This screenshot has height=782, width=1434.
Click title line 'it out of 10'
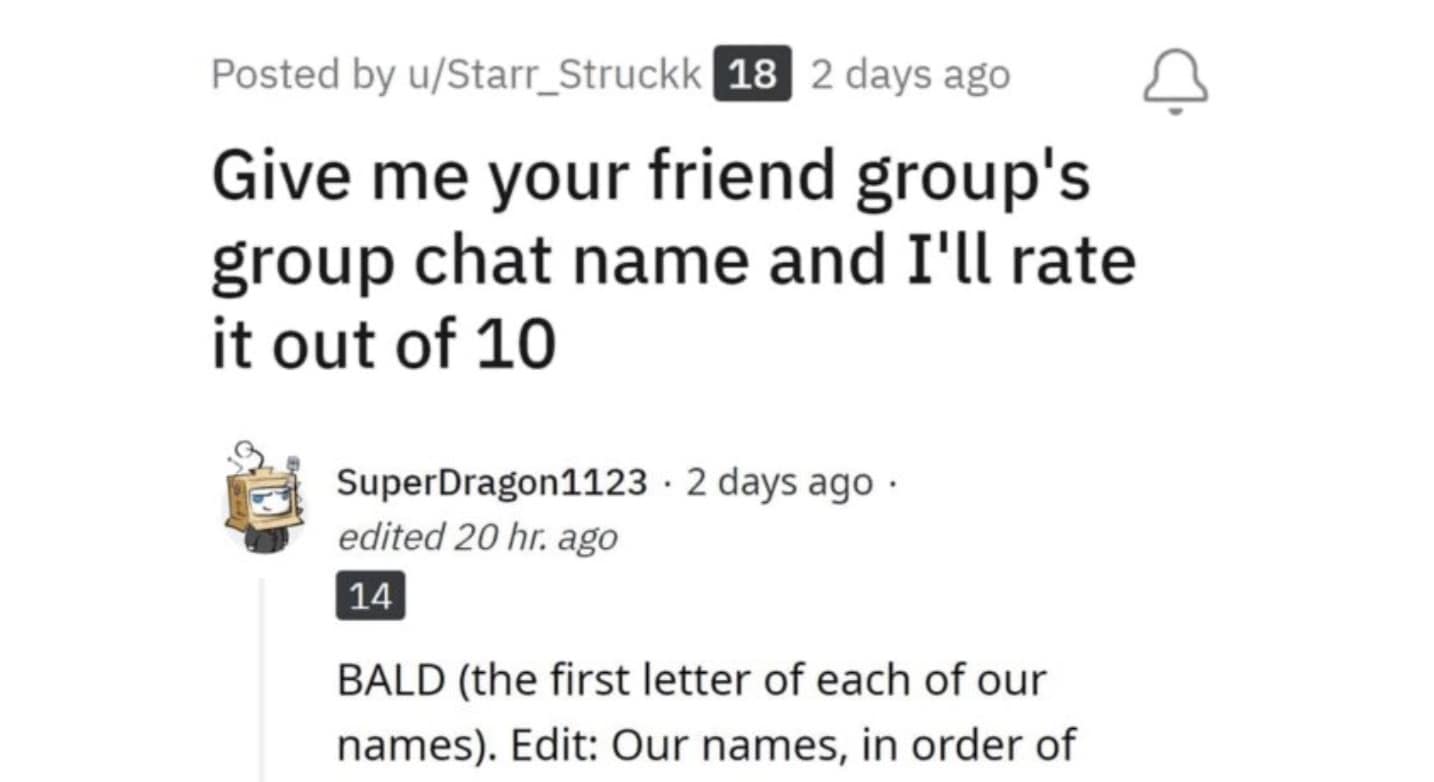[383, 345]
